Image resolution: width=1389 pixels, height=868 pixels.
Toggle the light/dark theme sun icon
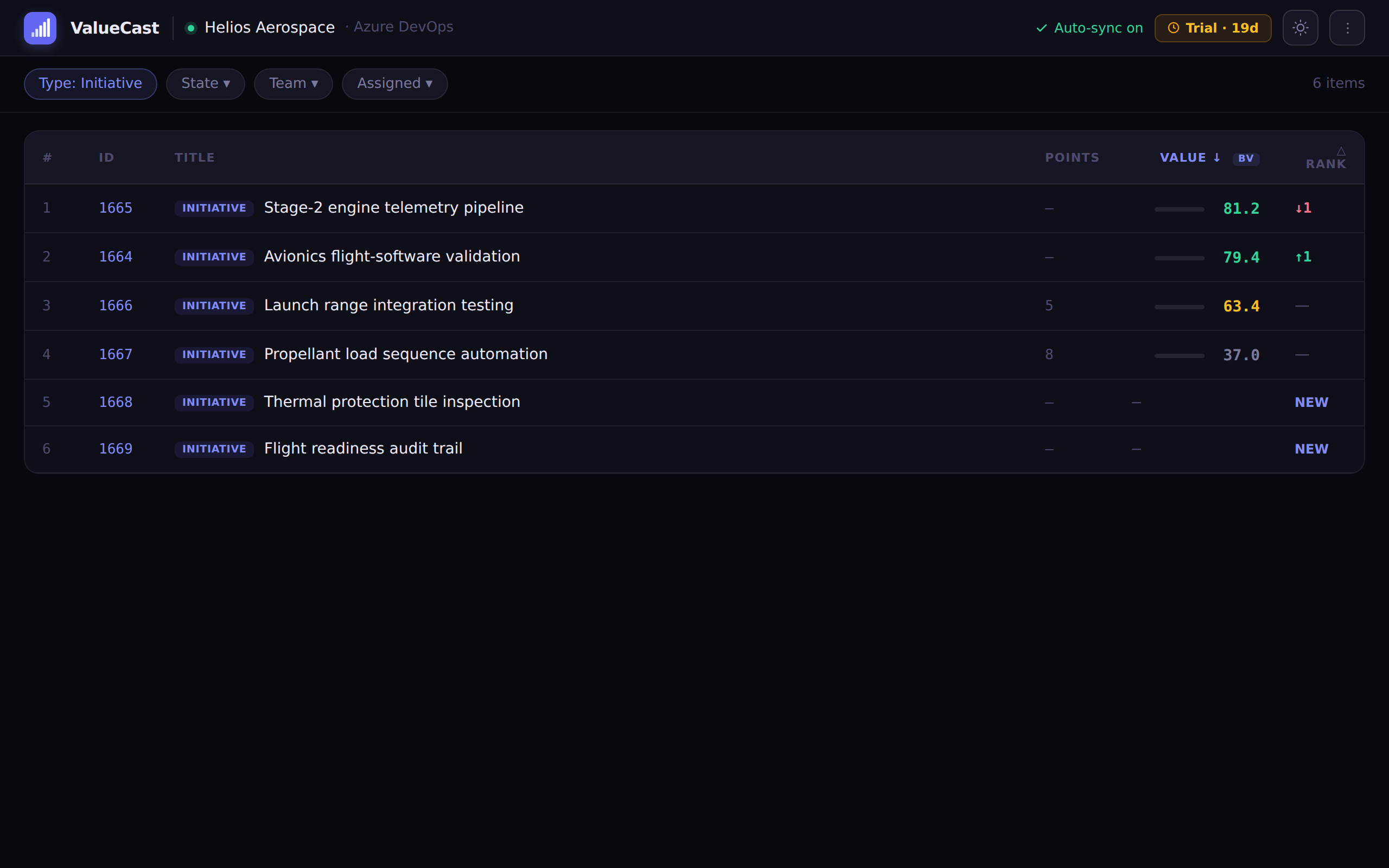(x=1301, y=28)
